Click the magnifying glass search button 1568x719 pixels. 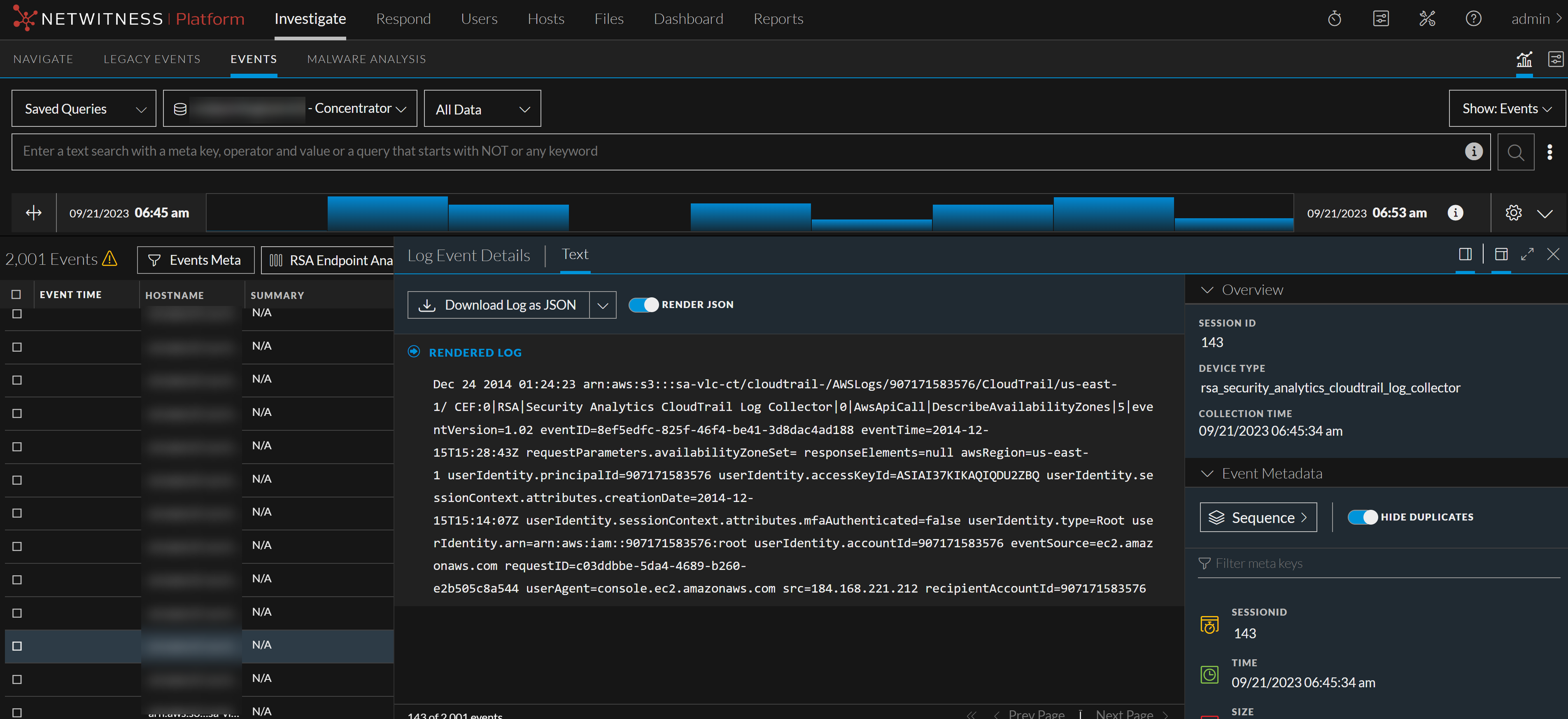[x=1515, y=152]
